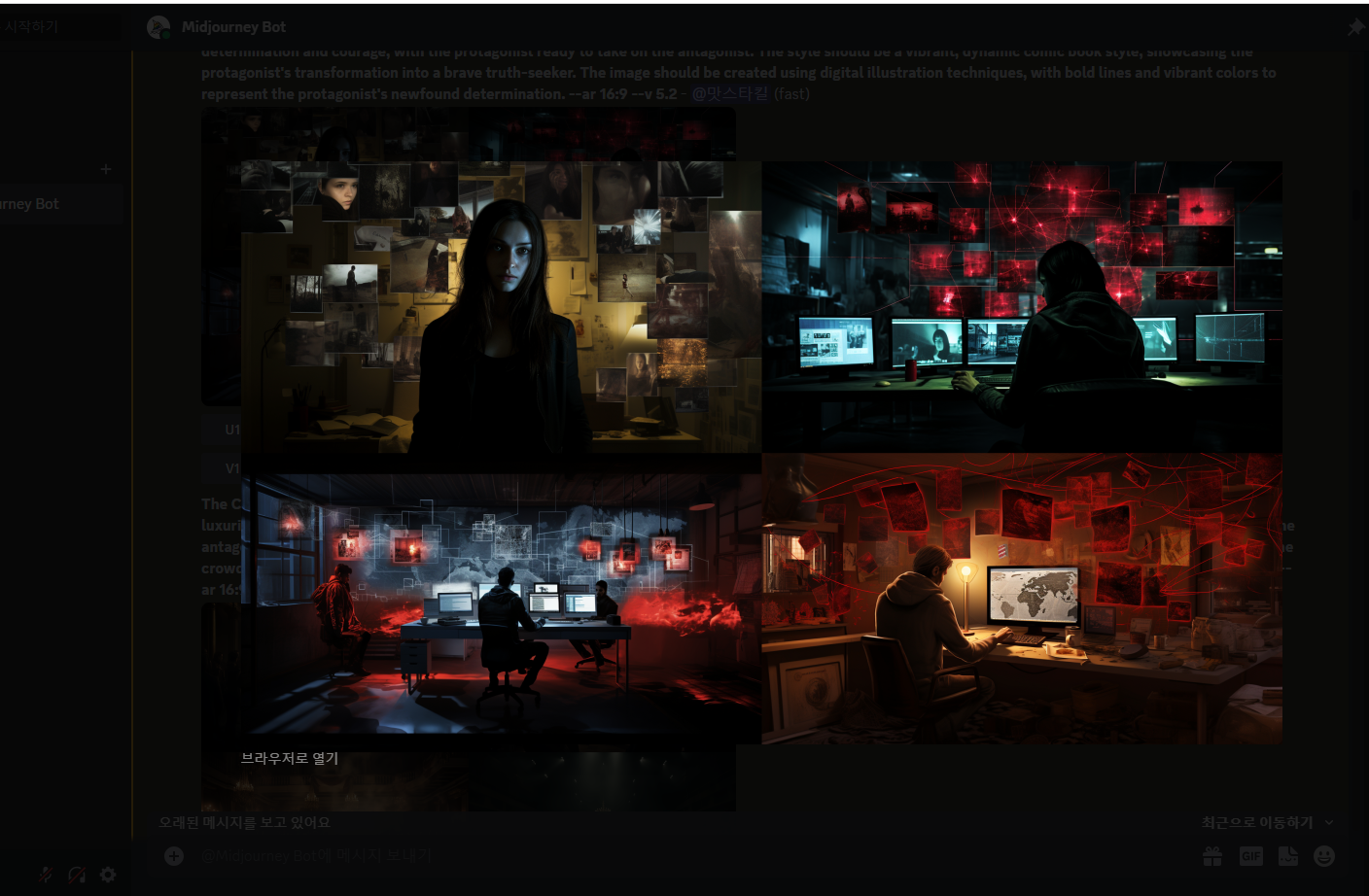The image size is (1369, 896).
Task: Click the attachment plus button in message box
Action: click(174, 856)
